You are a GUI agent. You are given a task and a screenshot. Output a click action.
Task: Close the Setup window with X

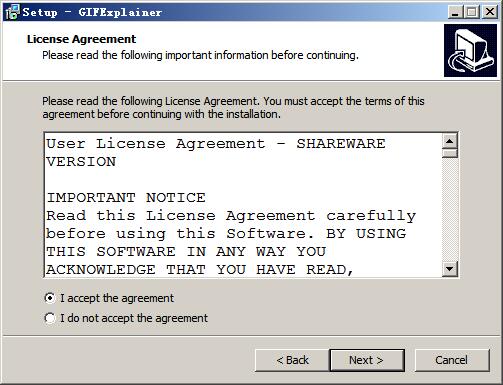point(490,12)
